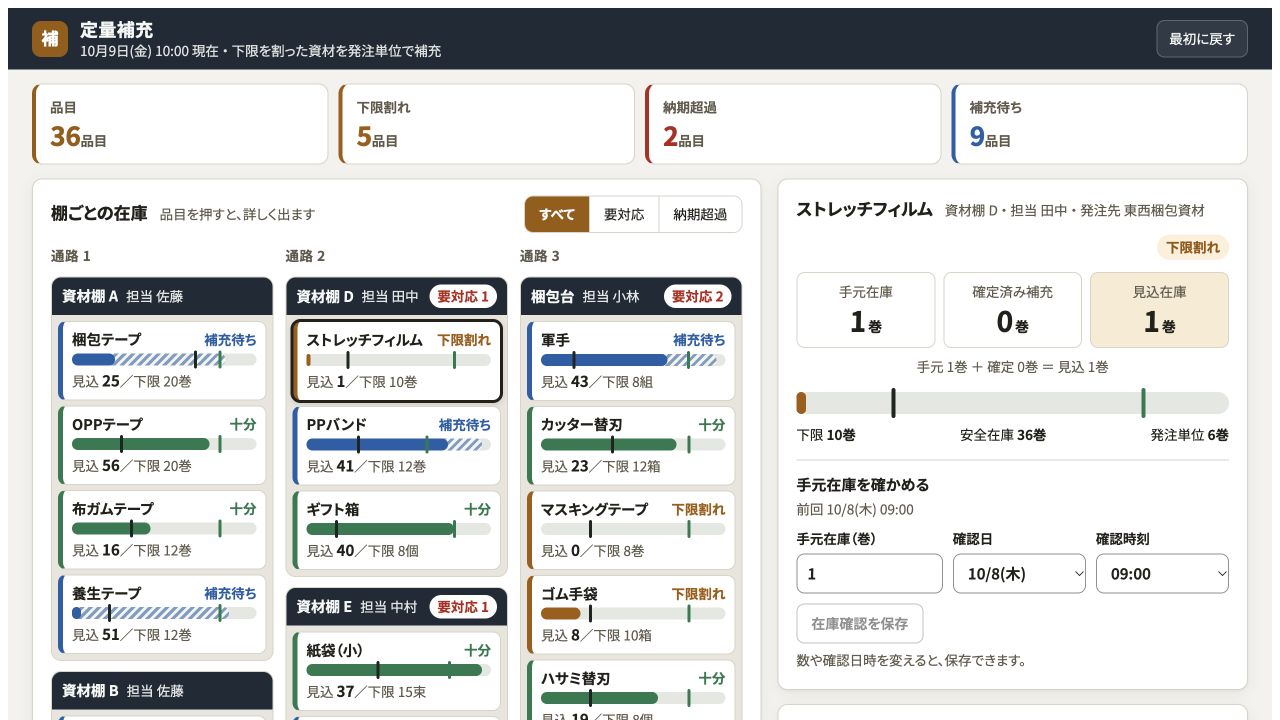Select the 布ガムテープ item card

point(162,530)
